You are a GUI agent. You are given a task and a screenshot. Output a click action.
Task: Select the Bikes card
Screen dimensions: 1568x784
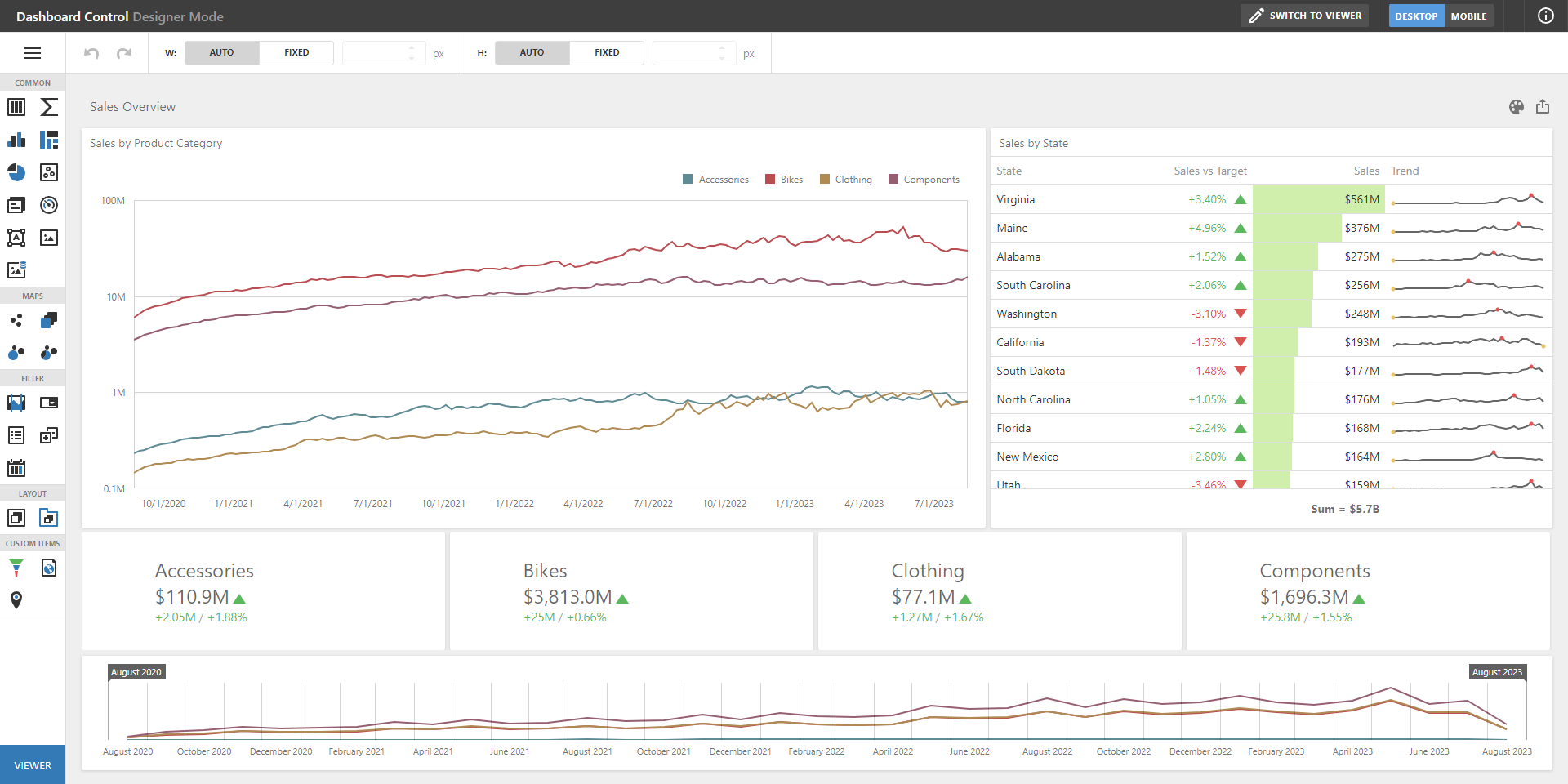pos(631,591)
